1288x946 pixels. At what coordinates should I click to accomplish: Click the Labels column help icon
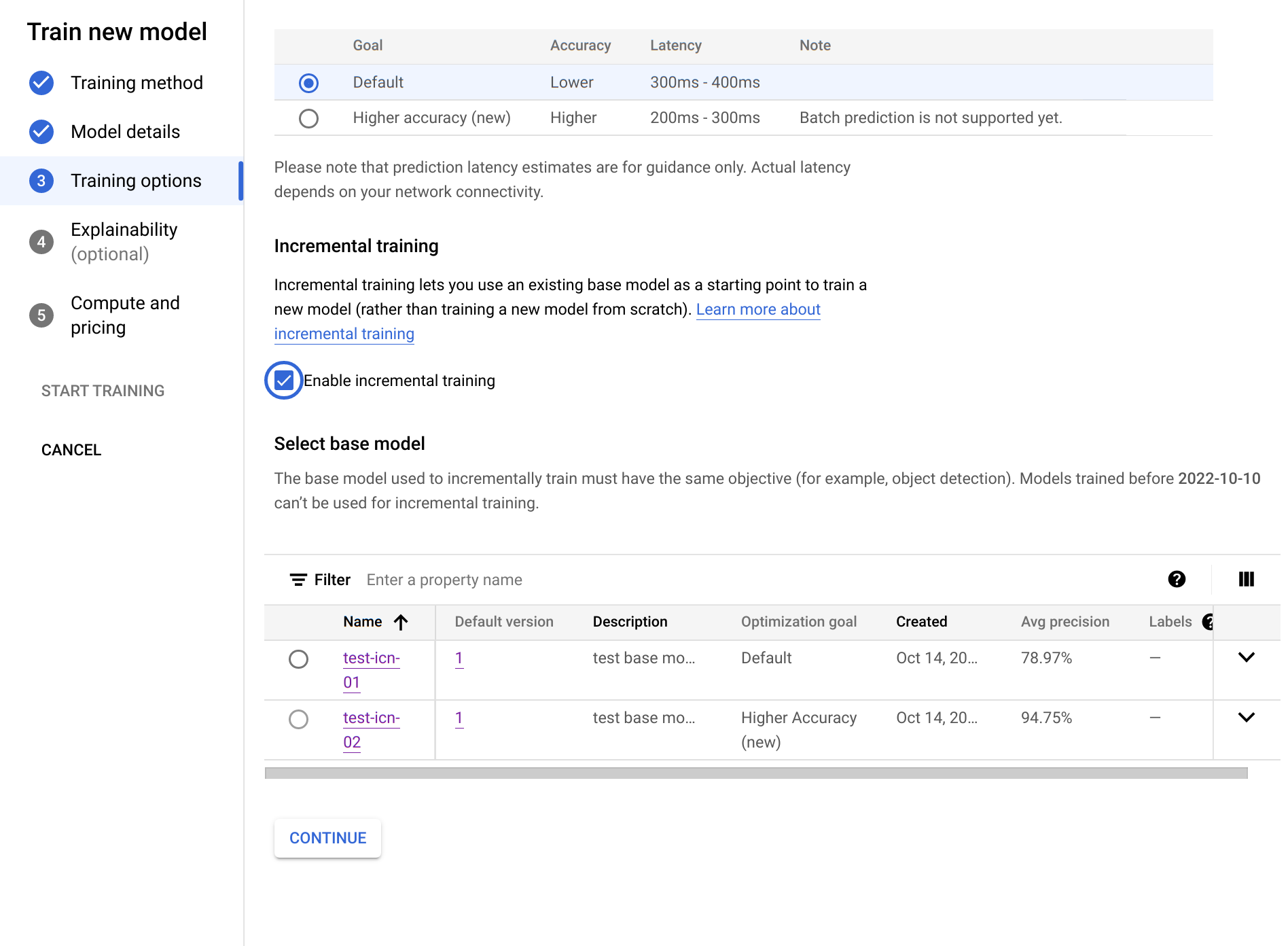[1208, 622]
